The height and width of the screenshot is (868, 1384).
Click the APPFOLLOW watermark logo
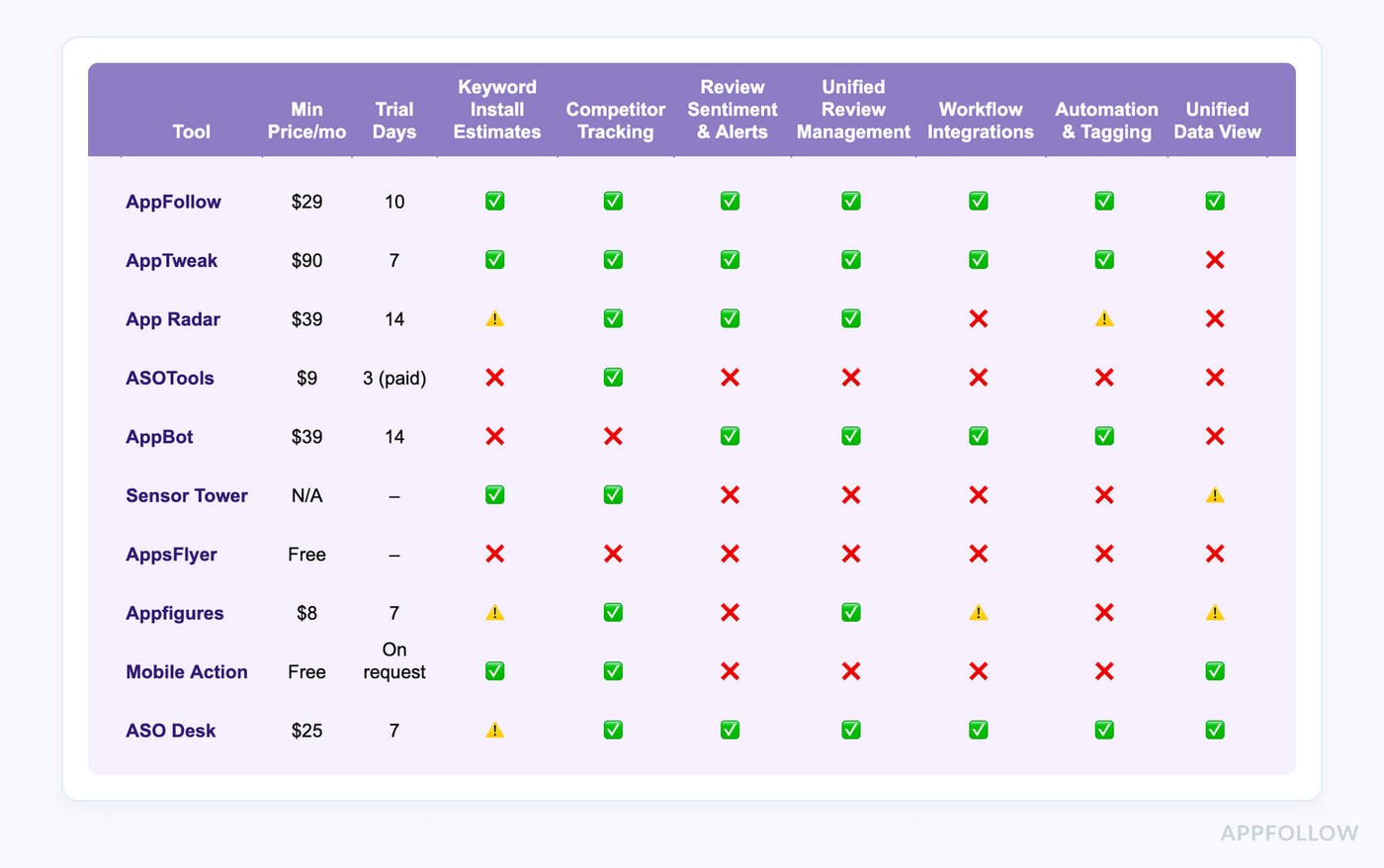[x=1289, y=833]
